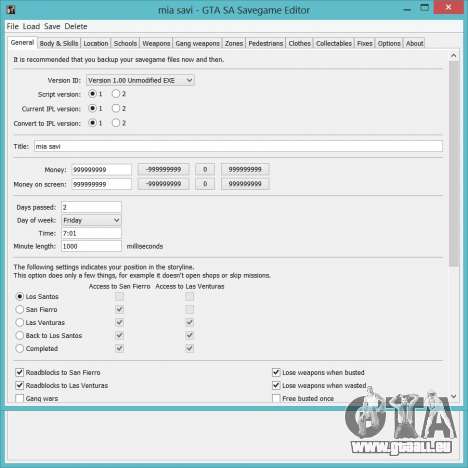Select Convert to IPL version 1
Image resolution: width=468 pixels, height=468 pixels.
coord(92,123)
